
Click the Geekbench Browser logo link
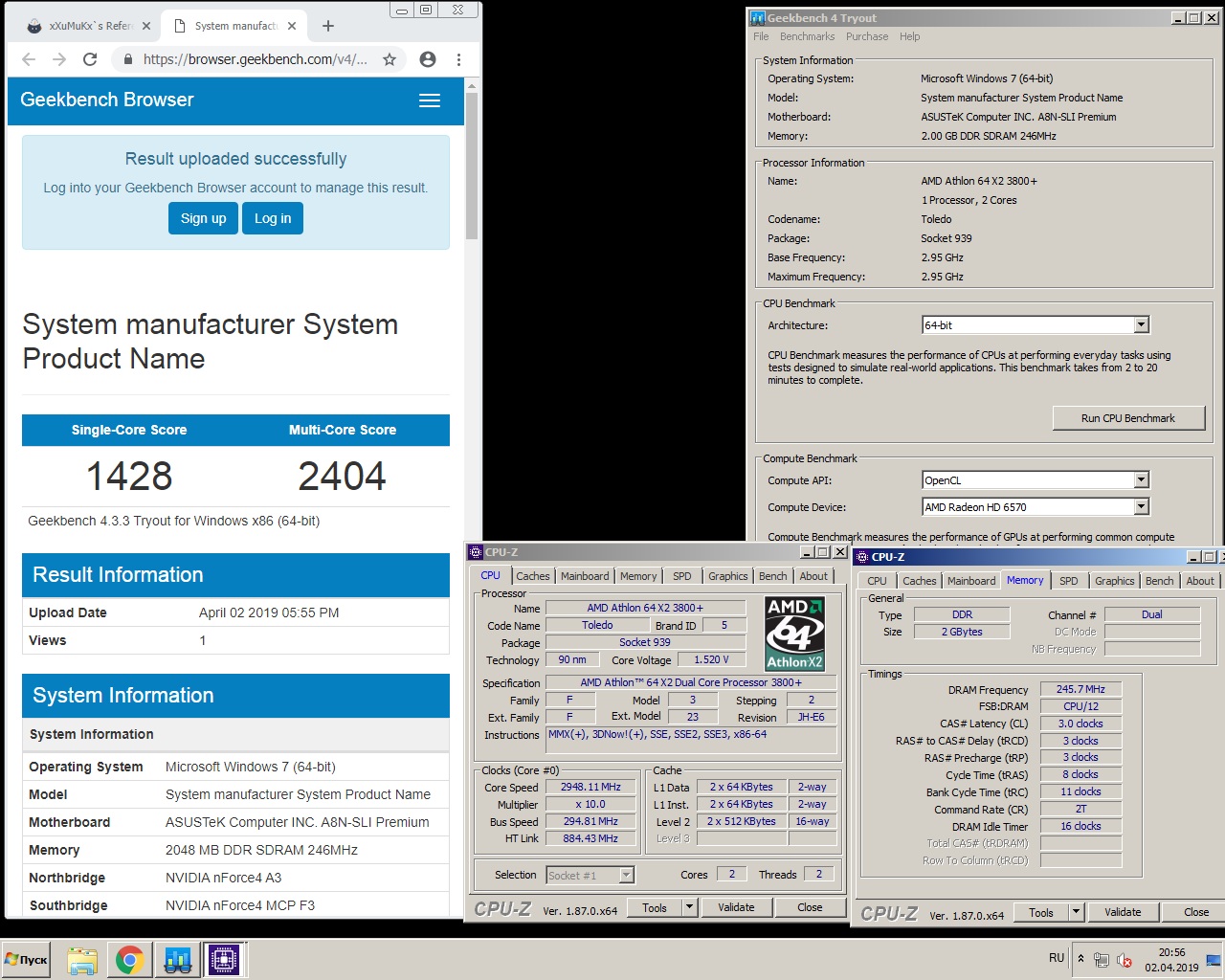click(x=107, y=100)
